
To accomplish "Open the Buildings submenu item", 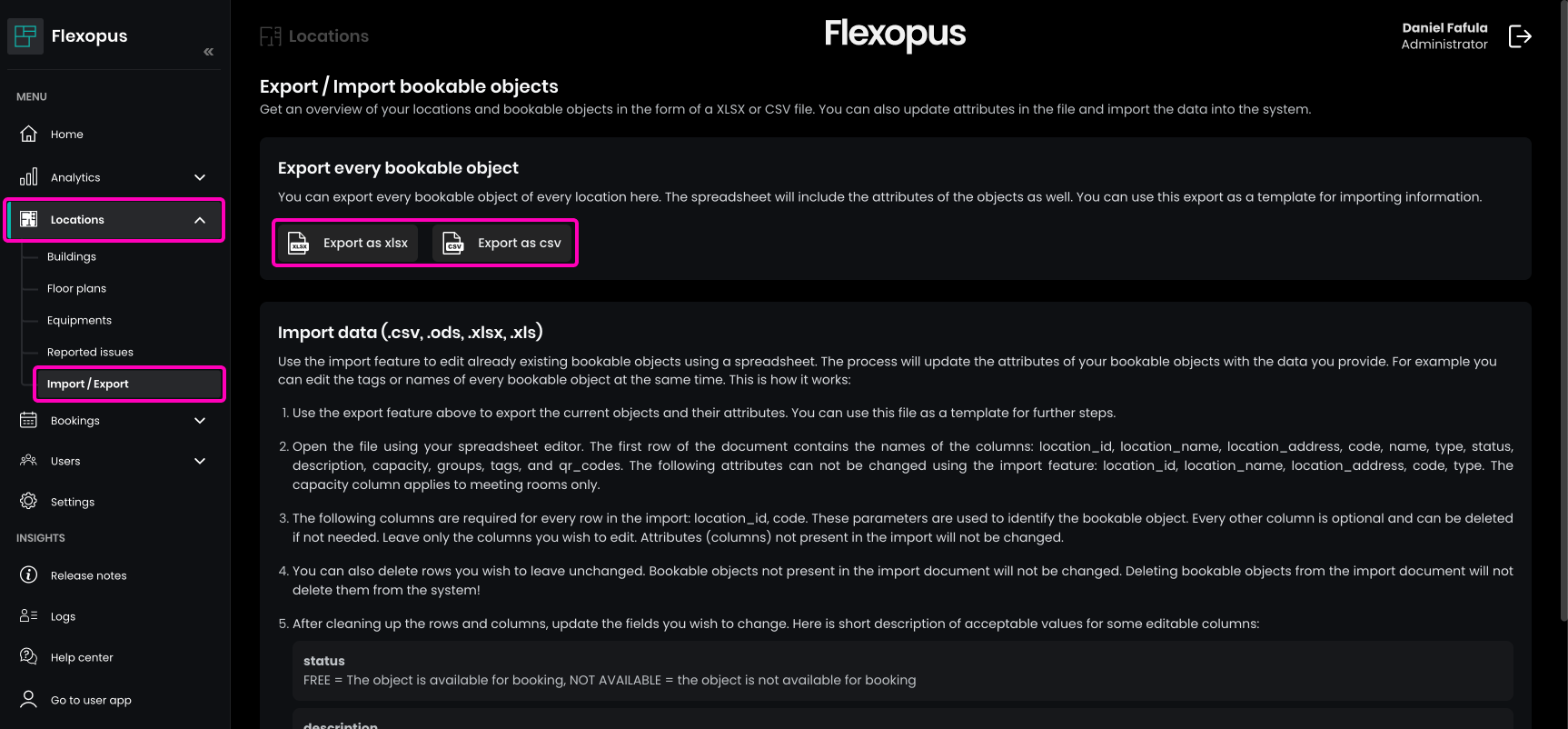I will click(72, 257).
